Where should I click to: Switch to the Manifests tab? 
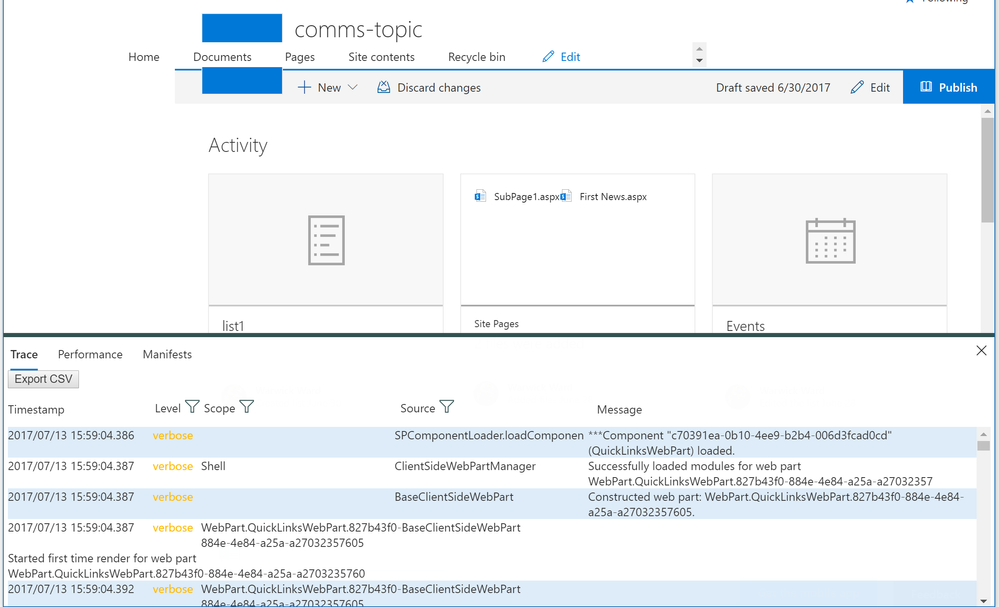pos(167,354)
